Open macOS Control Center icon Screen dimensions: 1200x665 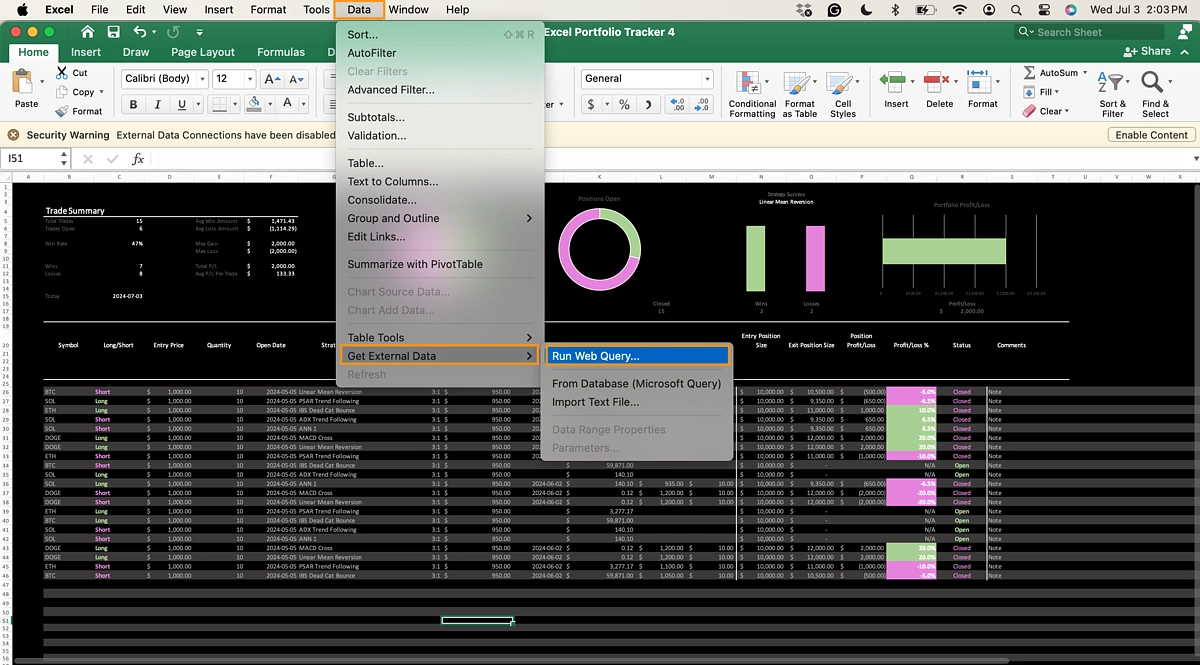pyautogui.click(x=1044, y=10)
